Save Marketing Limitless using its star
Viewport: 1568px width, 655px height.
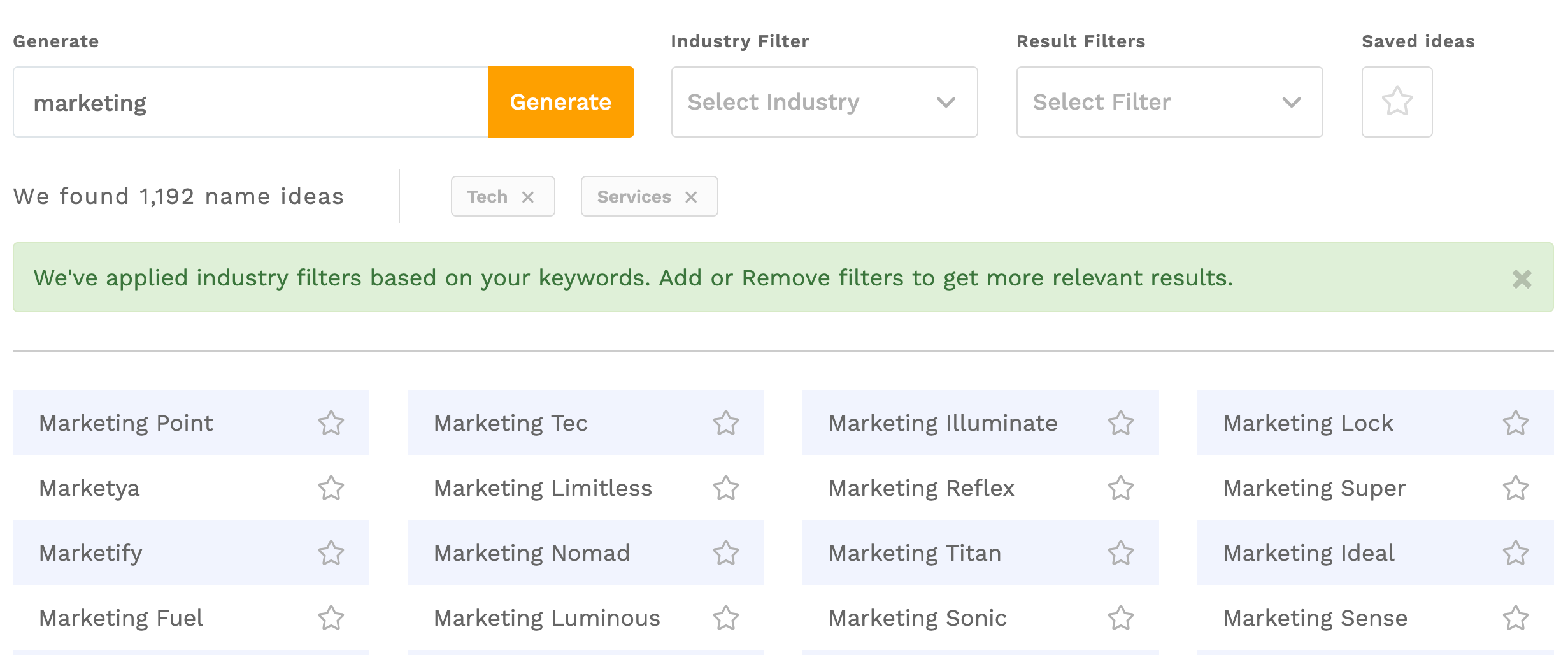point(726,488)
